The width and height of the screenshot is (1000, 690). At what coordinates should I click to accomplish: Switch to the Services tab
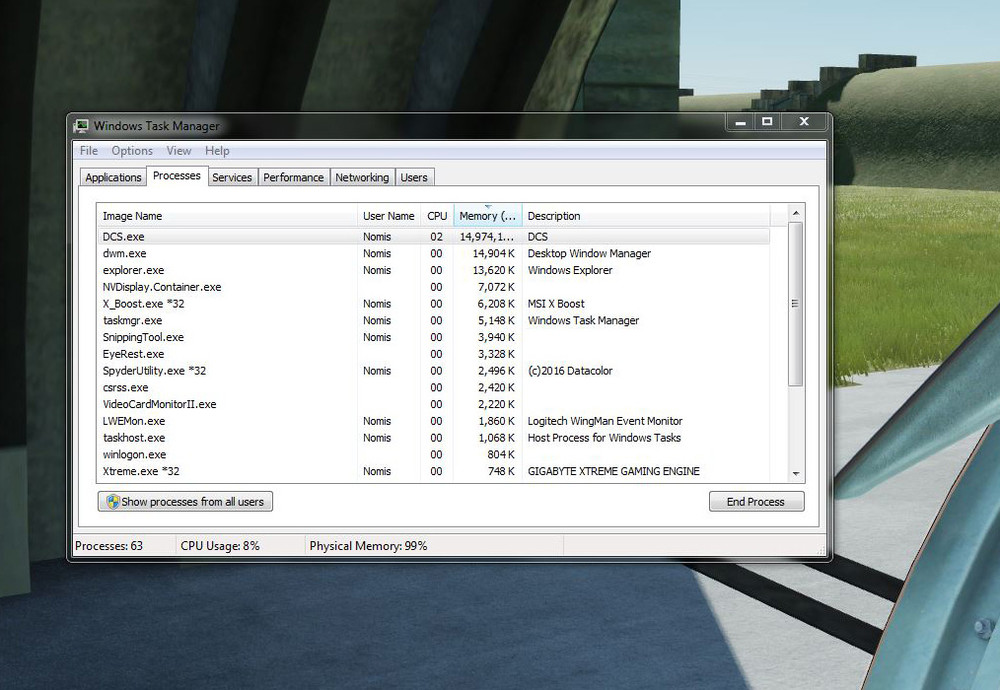pos(232,178)
